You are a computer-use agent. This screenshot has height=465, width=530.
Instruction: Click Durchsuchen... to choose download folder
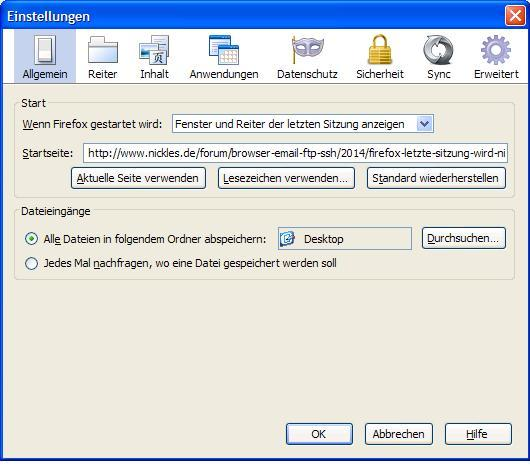click(x=464, y=238)
